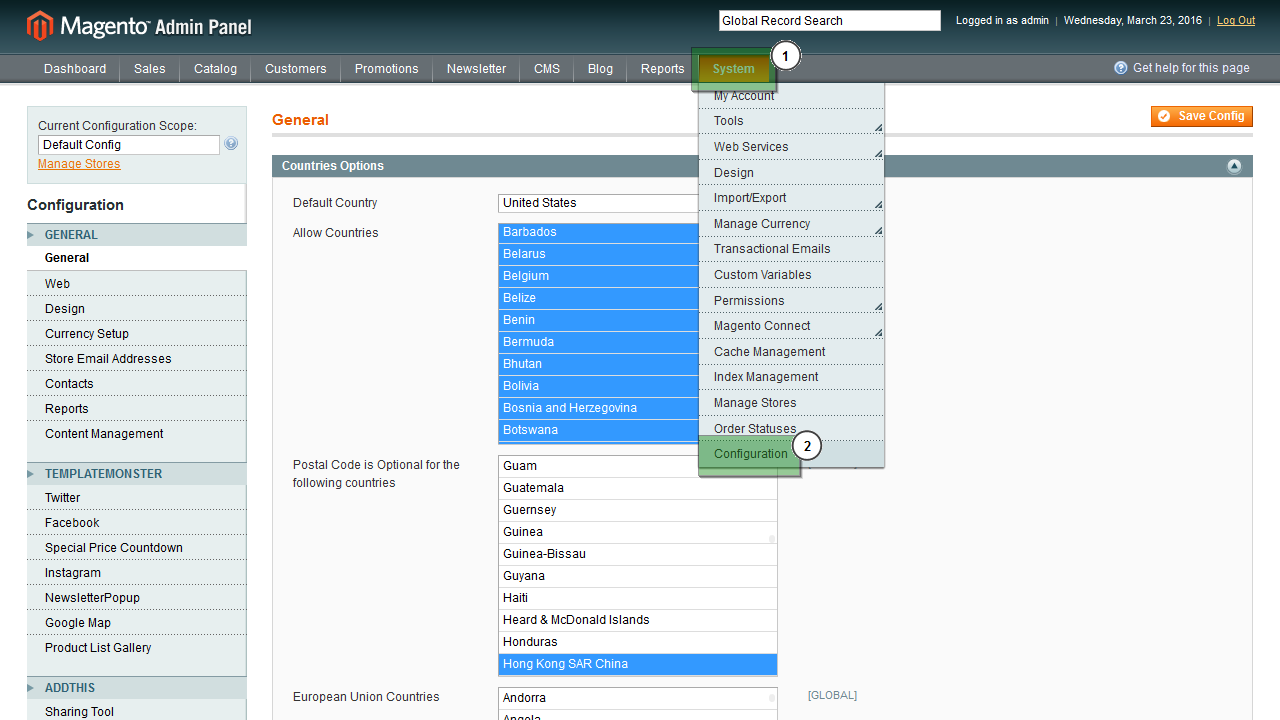Select Design in System menu

tap(791, 173)
